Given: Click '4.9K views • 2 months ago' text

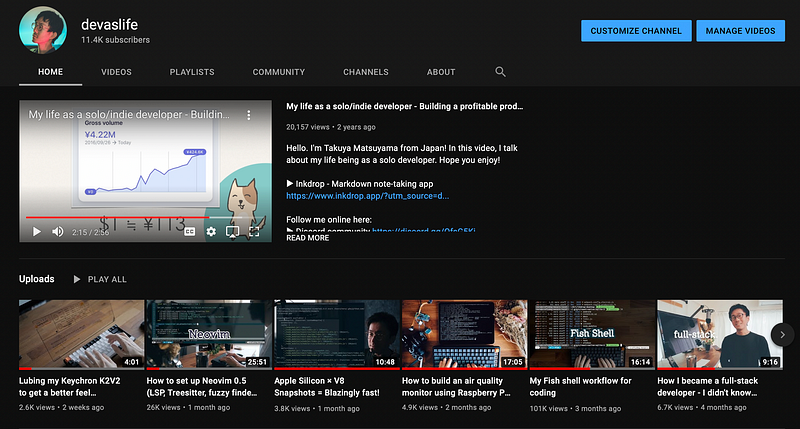Looking at the screenshot, I should click(446, 408).
